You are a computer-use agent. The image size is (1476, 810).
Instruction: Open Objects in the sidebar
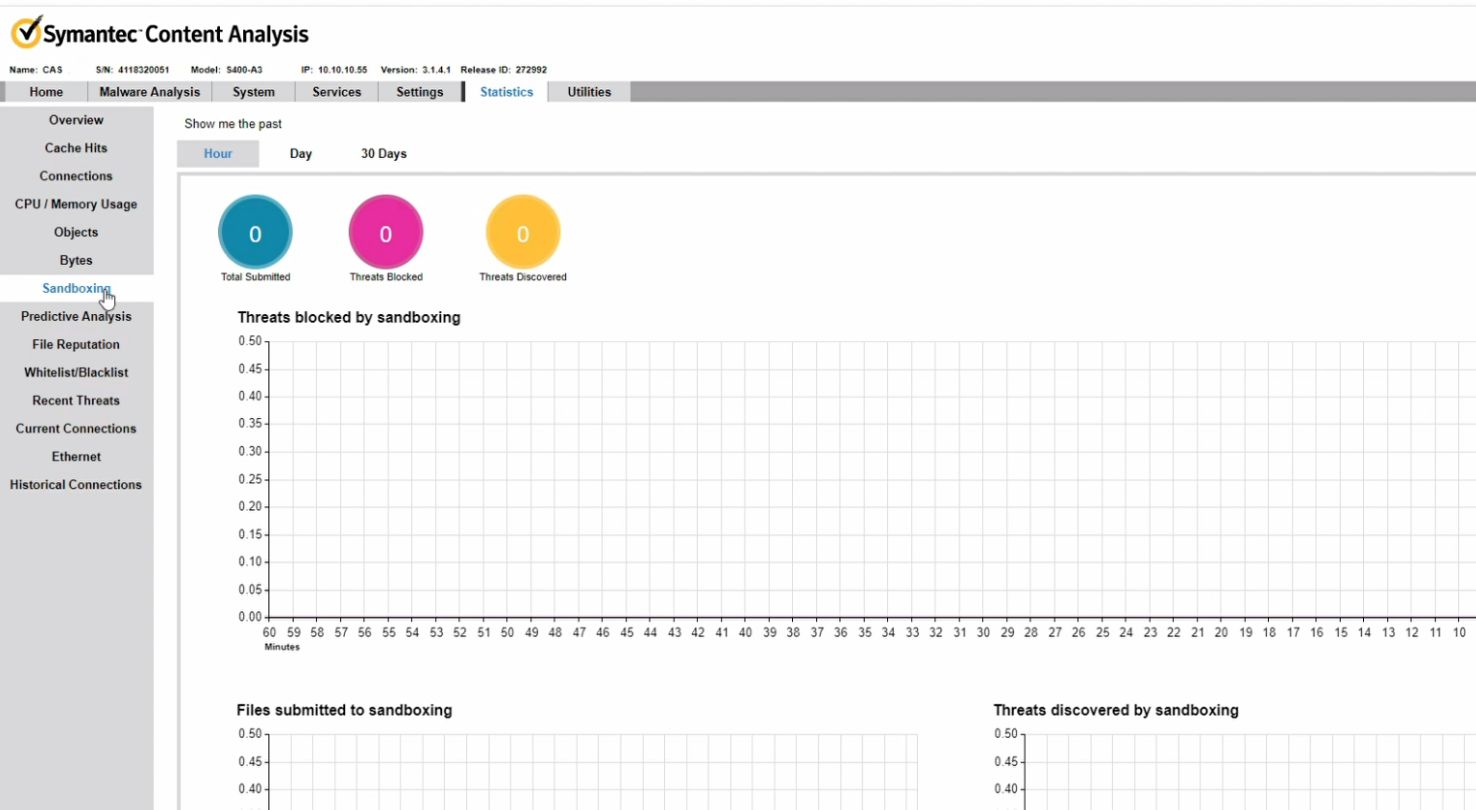tap(76, 232)
